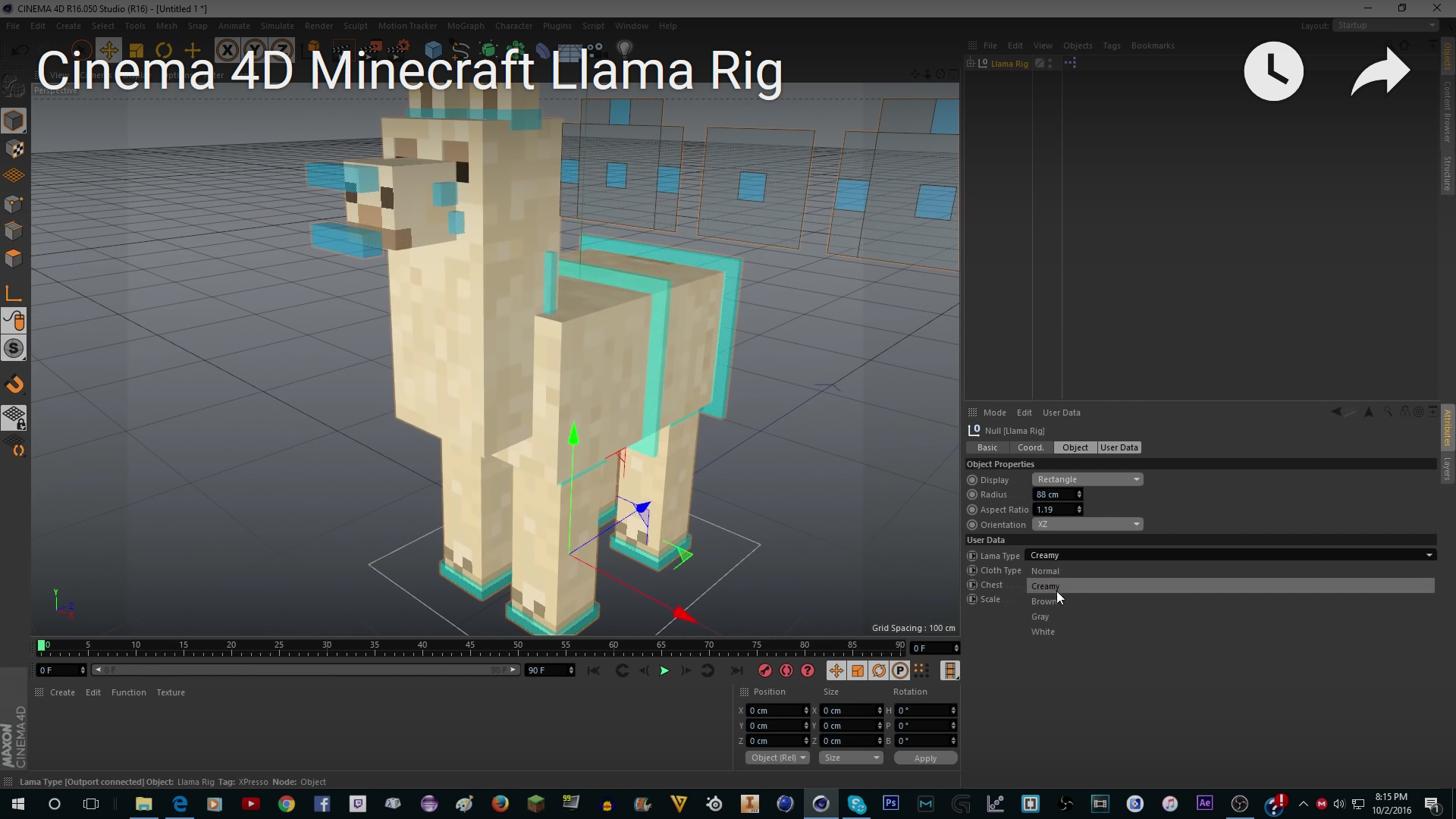Switch to Points mode icon
Image resolution: width=1456 pixels, height=819 pixels.
tap(14, 203)
